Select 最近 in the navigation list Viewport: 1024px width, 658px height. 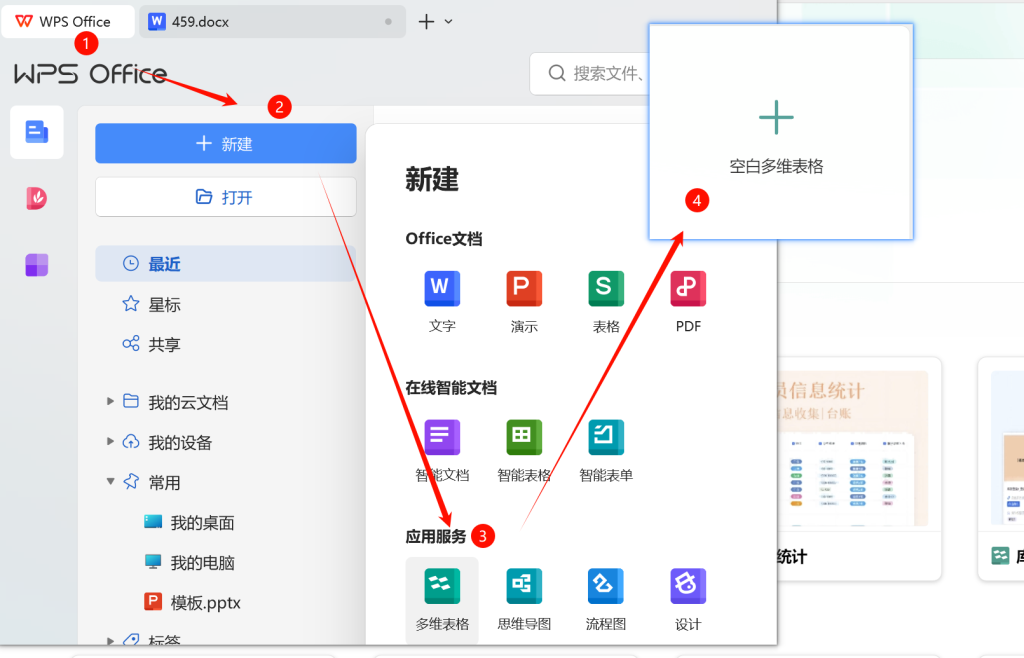(x=225, y=264)
